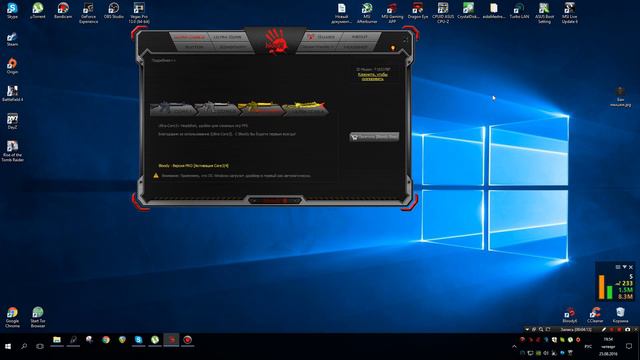Open the ABOUT tab
Screen dimensions: 640x360
359,37
